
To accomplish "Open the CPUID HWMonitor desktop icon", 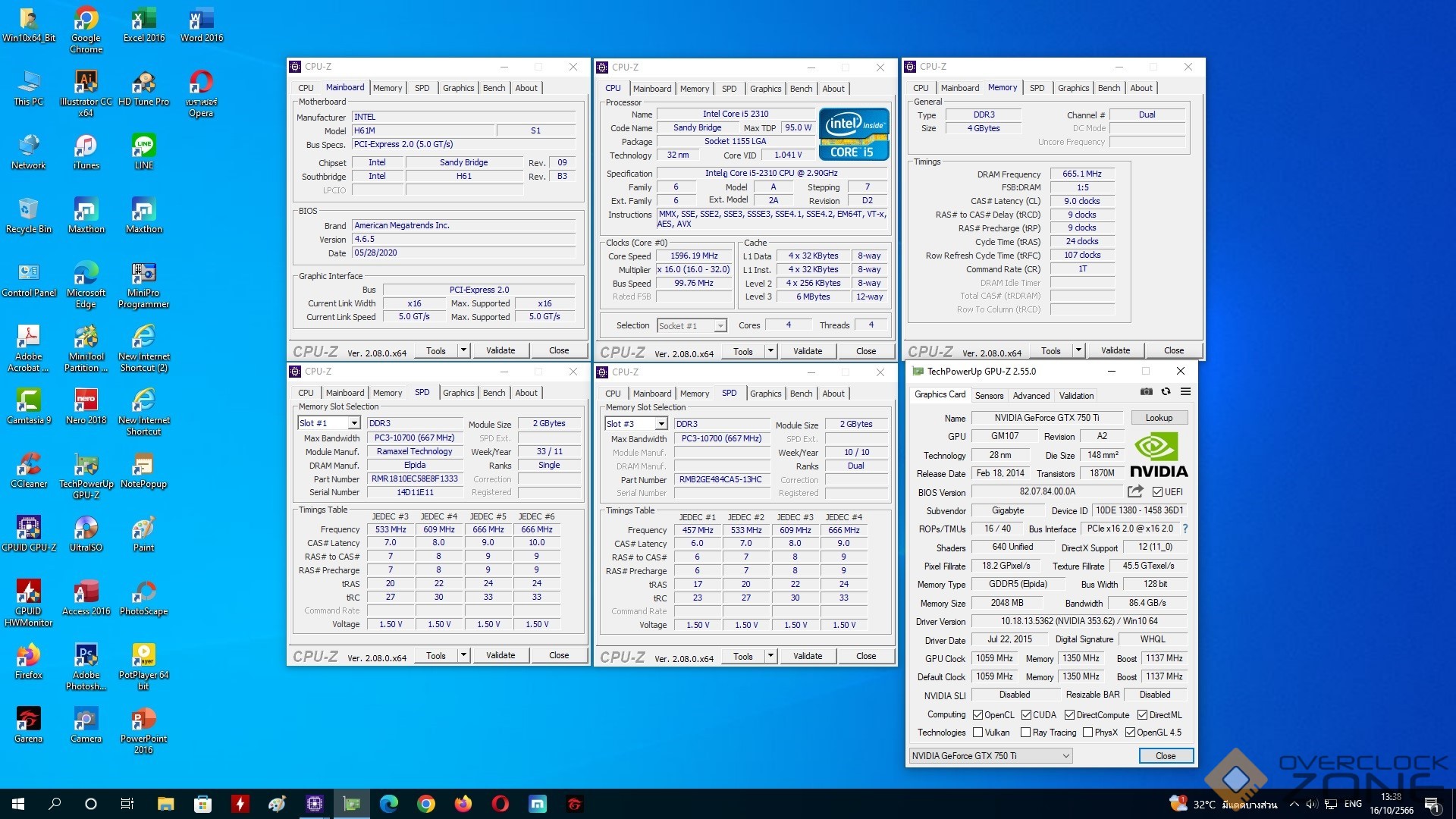I will click(29, 592).
